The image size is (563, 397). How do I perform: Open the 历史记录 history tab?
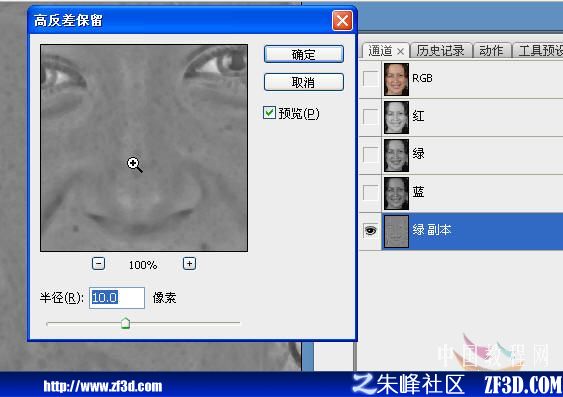click(440, 51)
